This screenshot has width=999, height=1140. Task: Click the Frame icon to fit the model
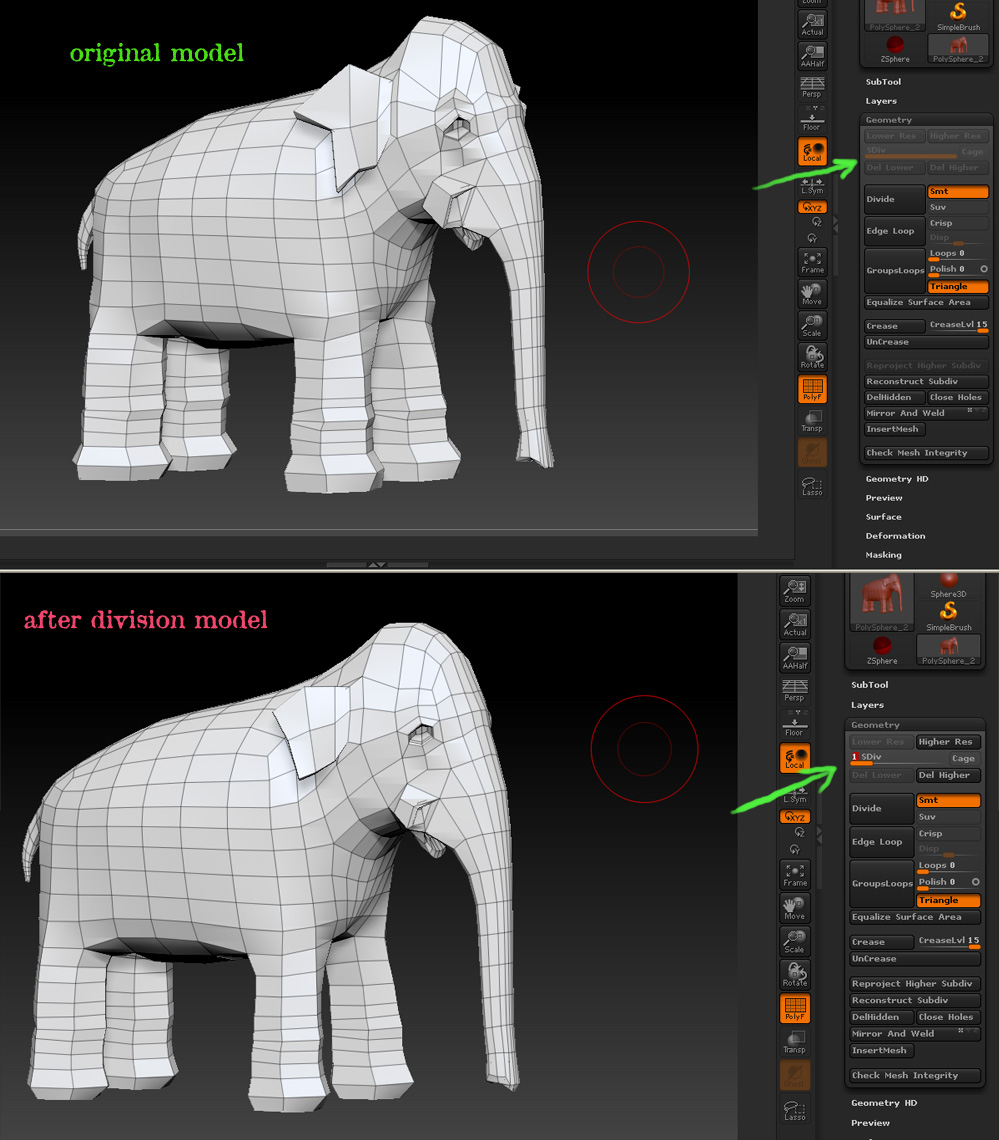point(812,262)
